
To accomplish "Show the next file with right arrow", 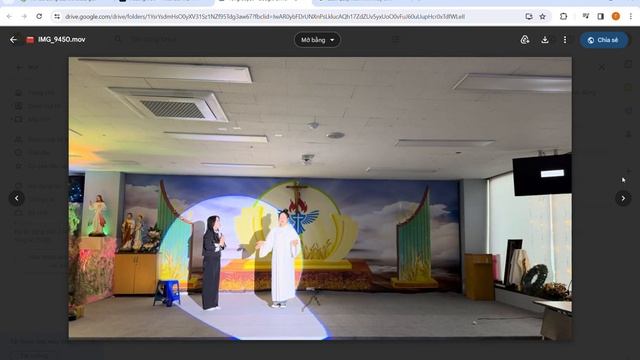I will (623, 198).
